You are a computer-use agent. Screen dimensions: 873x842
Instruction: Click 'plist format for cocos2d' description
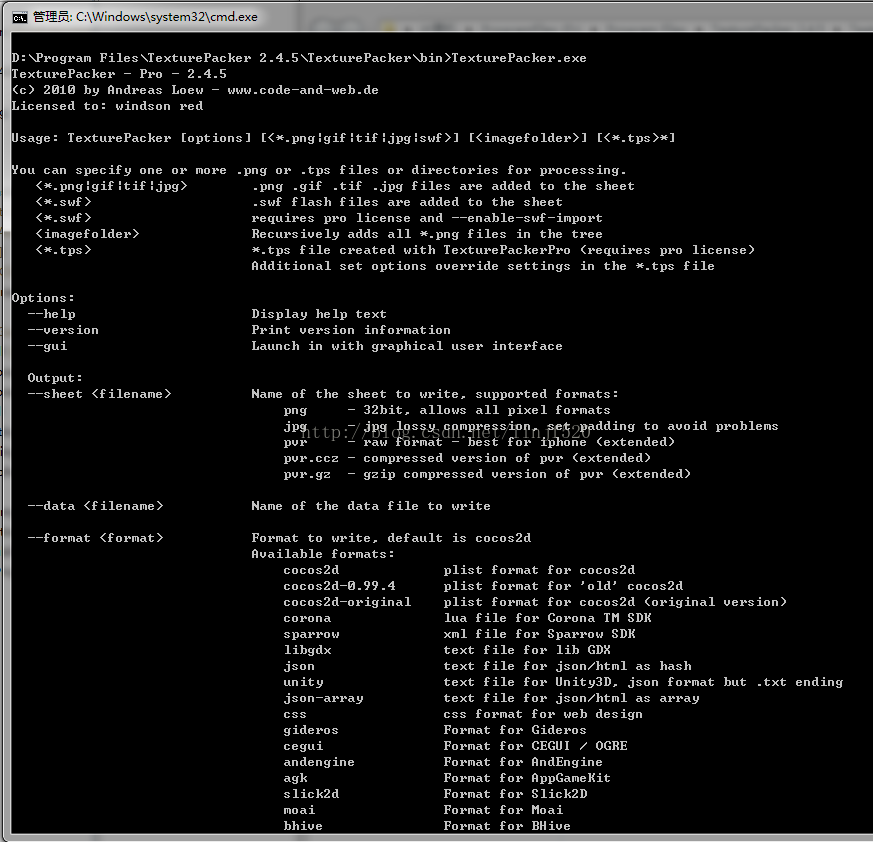[x=539, y=570]
